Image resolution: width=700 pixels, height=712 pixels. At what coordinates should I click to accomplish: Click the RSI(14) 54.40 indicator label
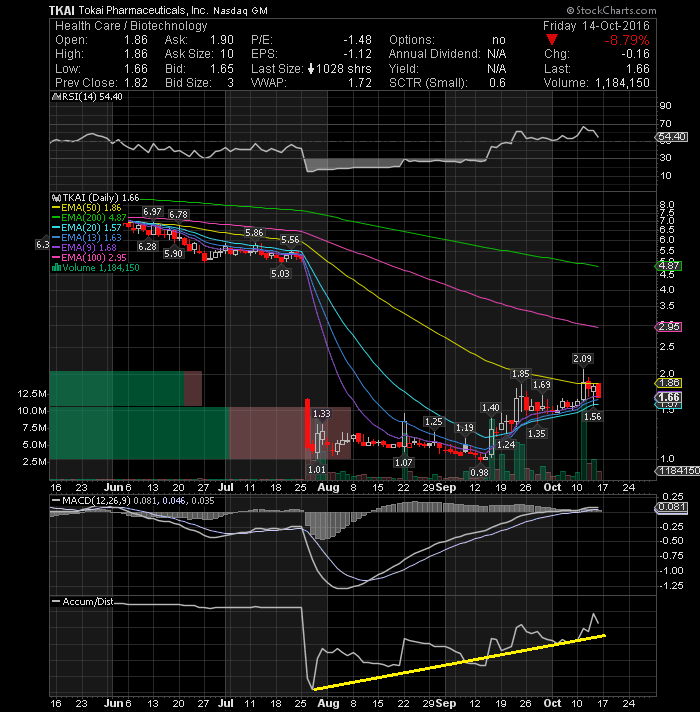click(91, 97)
